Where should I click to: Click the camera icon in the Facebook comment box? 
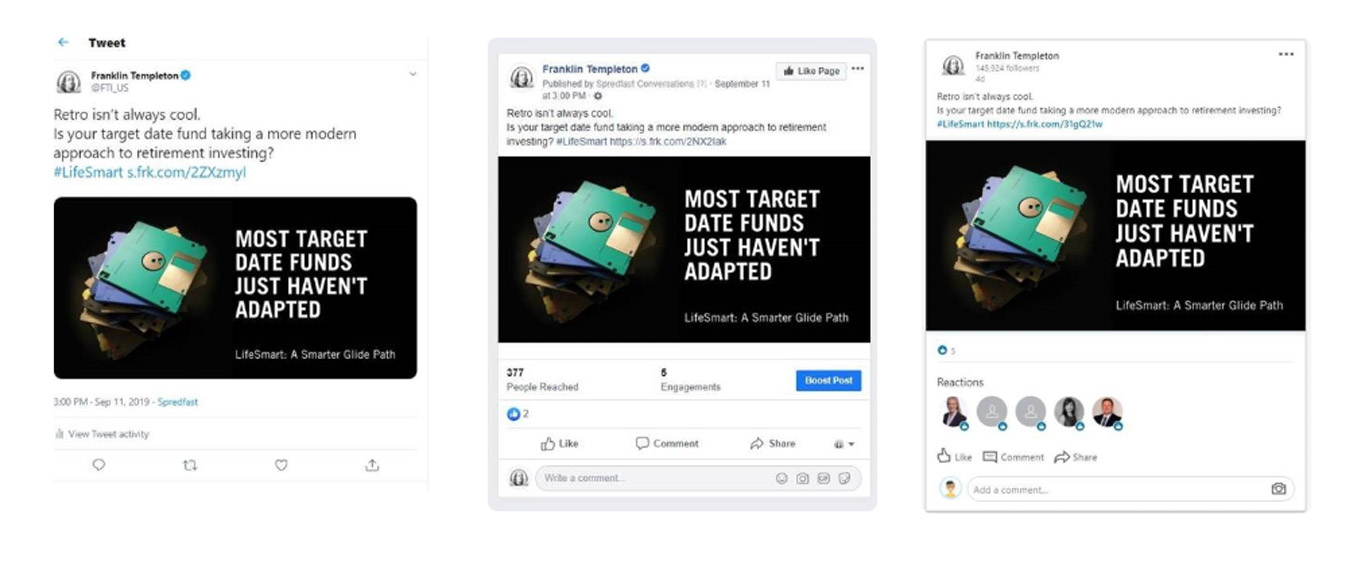coord(802,479)
